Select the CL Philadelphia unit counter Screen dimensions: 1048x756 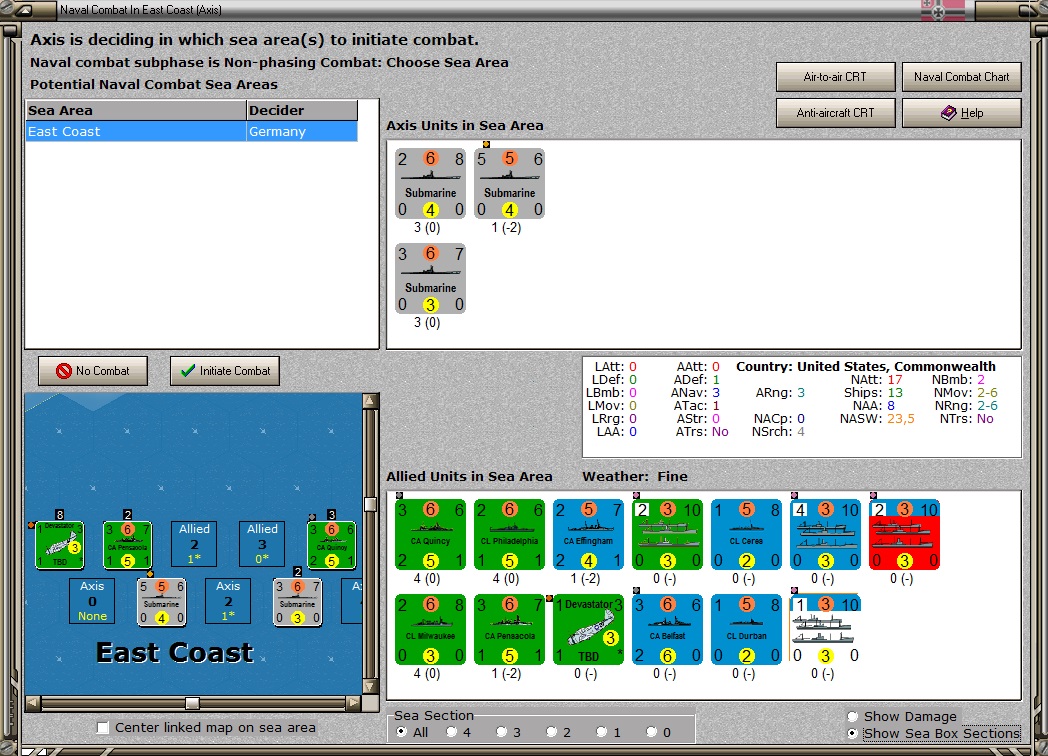(509, 535)
